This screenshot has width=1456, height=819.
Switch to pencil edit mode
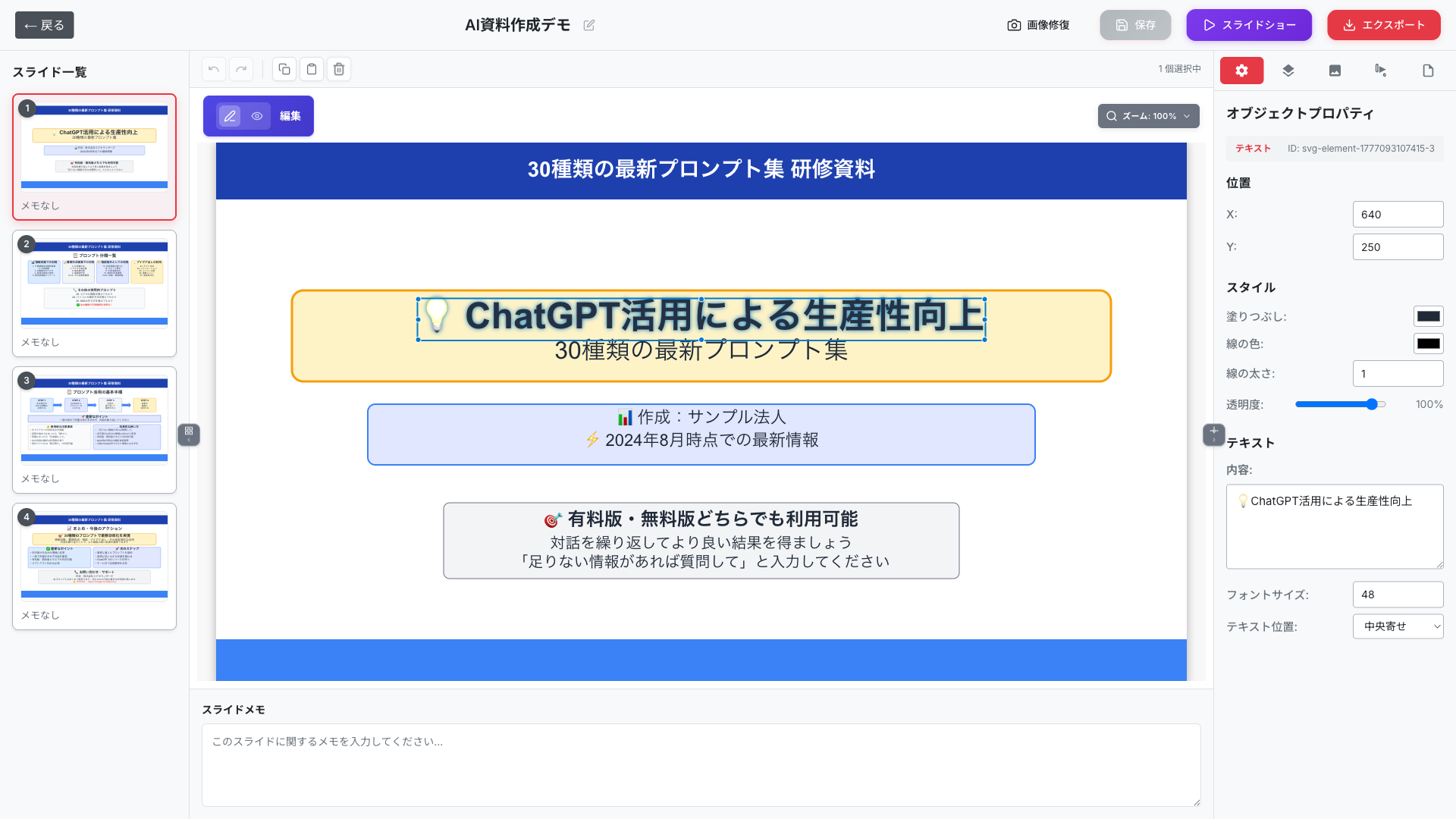pos(230,116)
